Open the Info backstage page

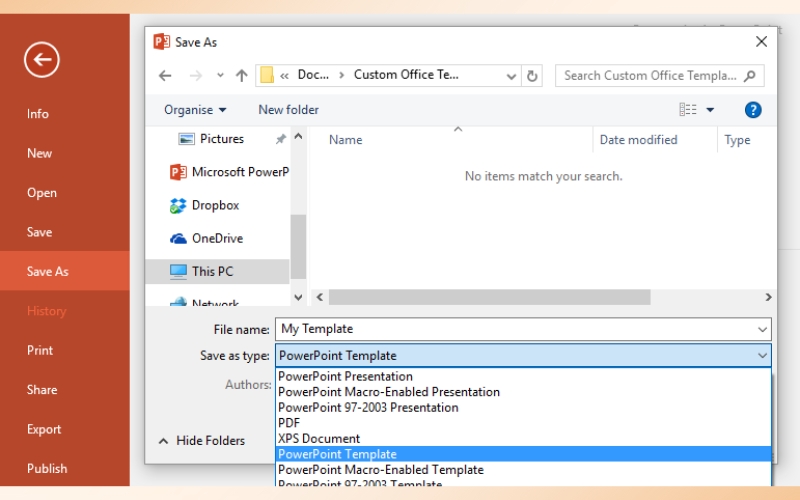coord(38,114)
